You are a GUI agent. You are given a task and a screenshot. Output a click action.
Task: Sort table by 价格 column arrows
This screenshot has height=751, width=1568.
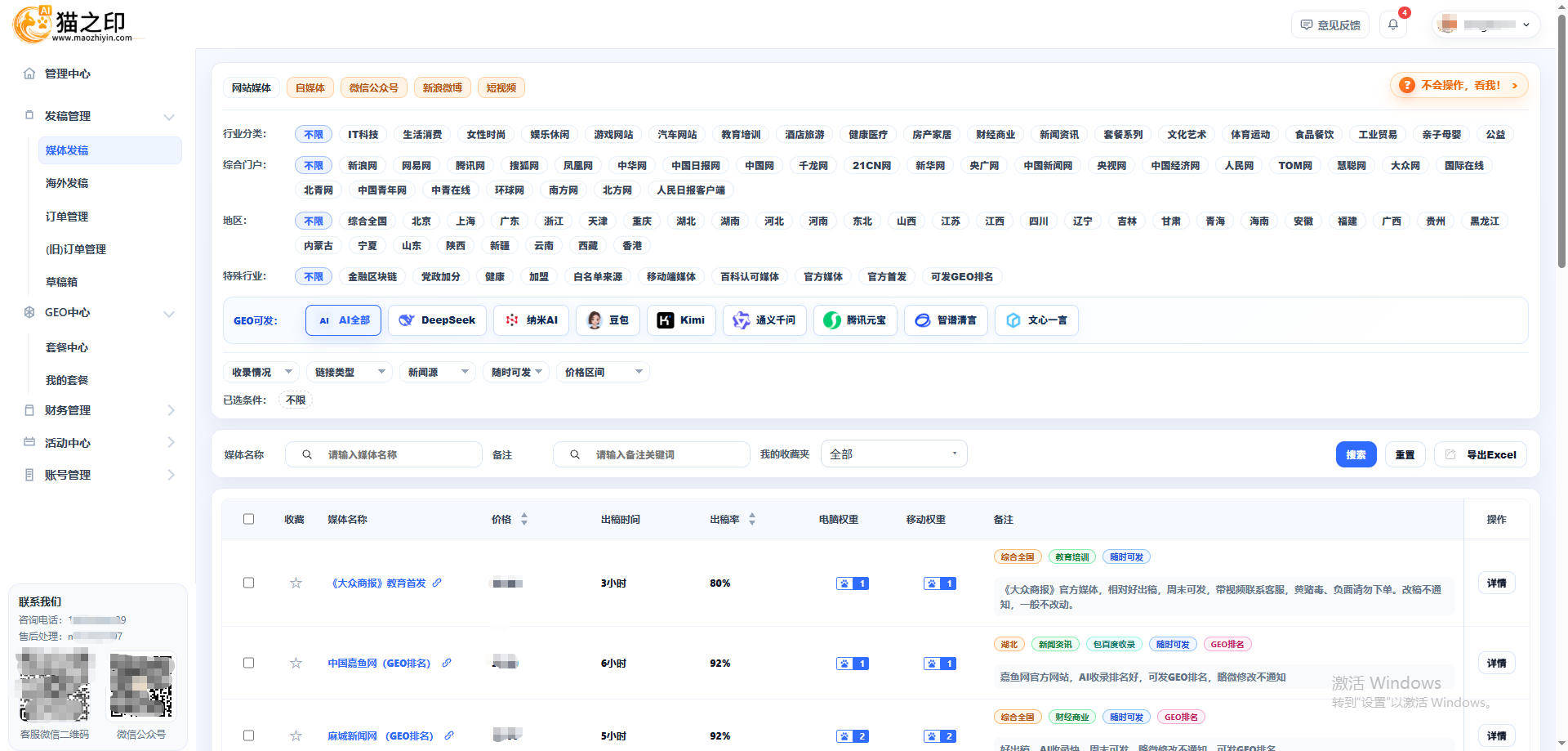point(524,519)
